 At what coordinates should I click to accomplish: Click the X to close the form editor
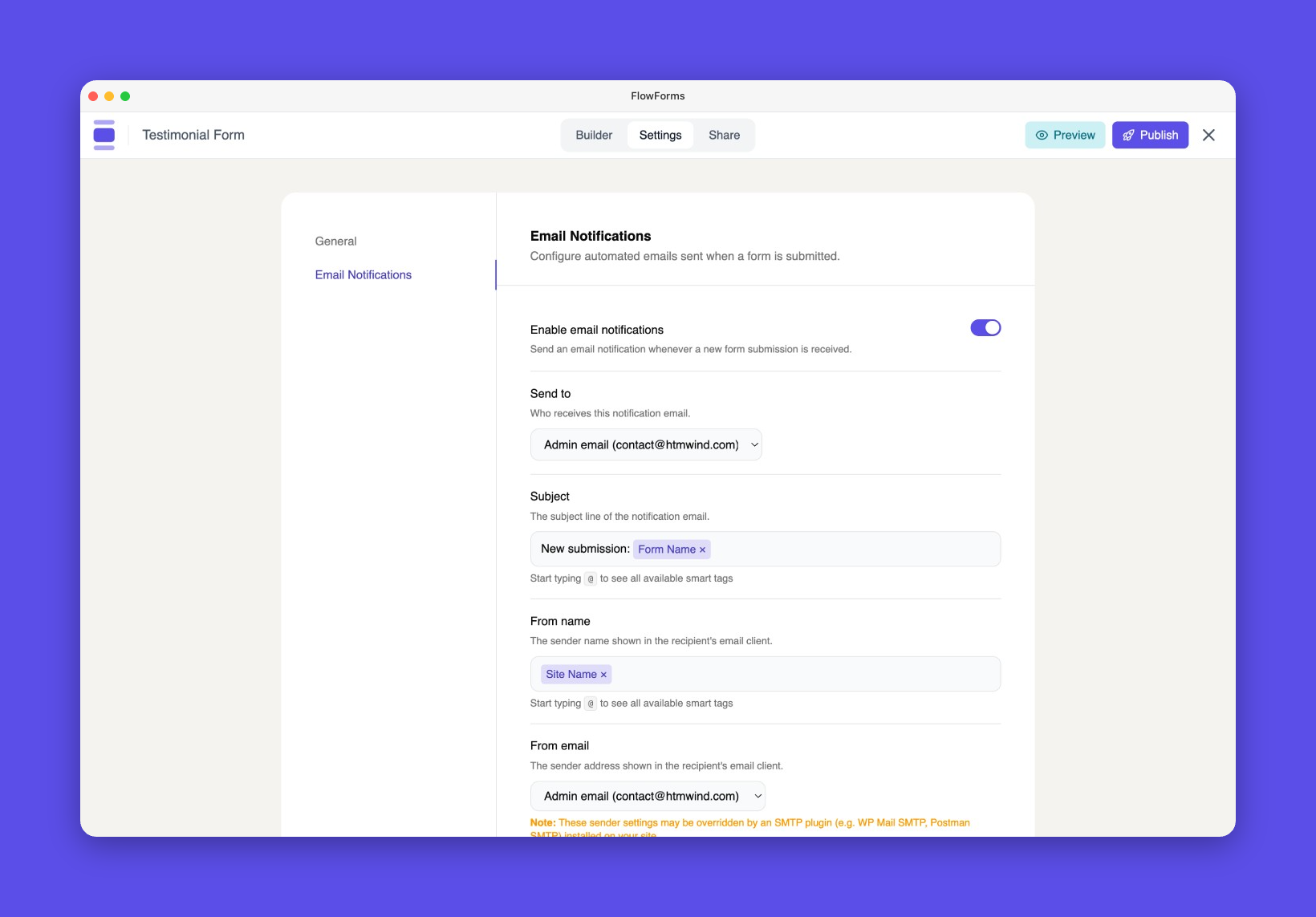(x=1208, y=135)
